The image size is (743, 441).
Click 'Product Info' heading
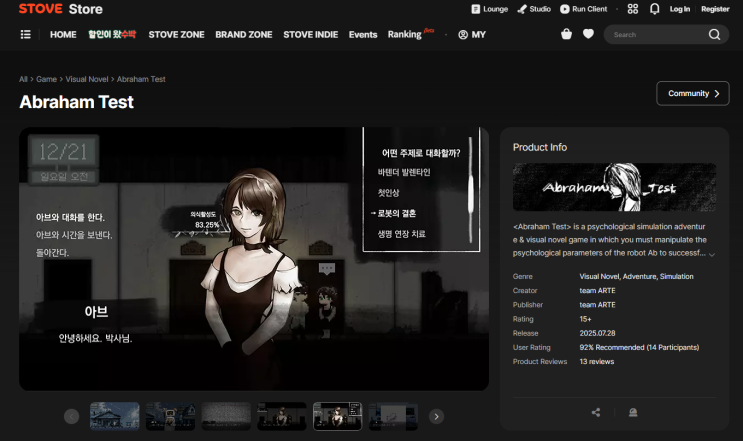(540, 147)
